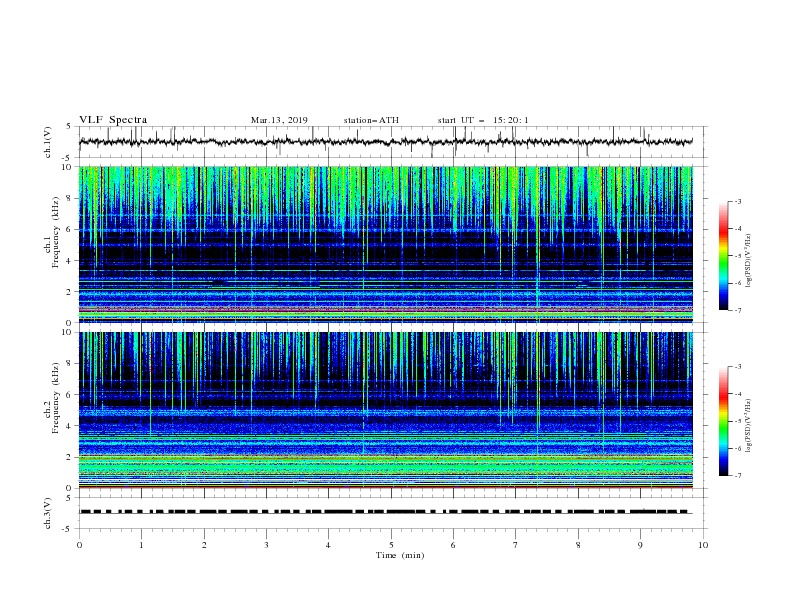Click the "ch.3(V)" axis label
Viewport: 792px width, 612px height.
[x=48, y=513]
